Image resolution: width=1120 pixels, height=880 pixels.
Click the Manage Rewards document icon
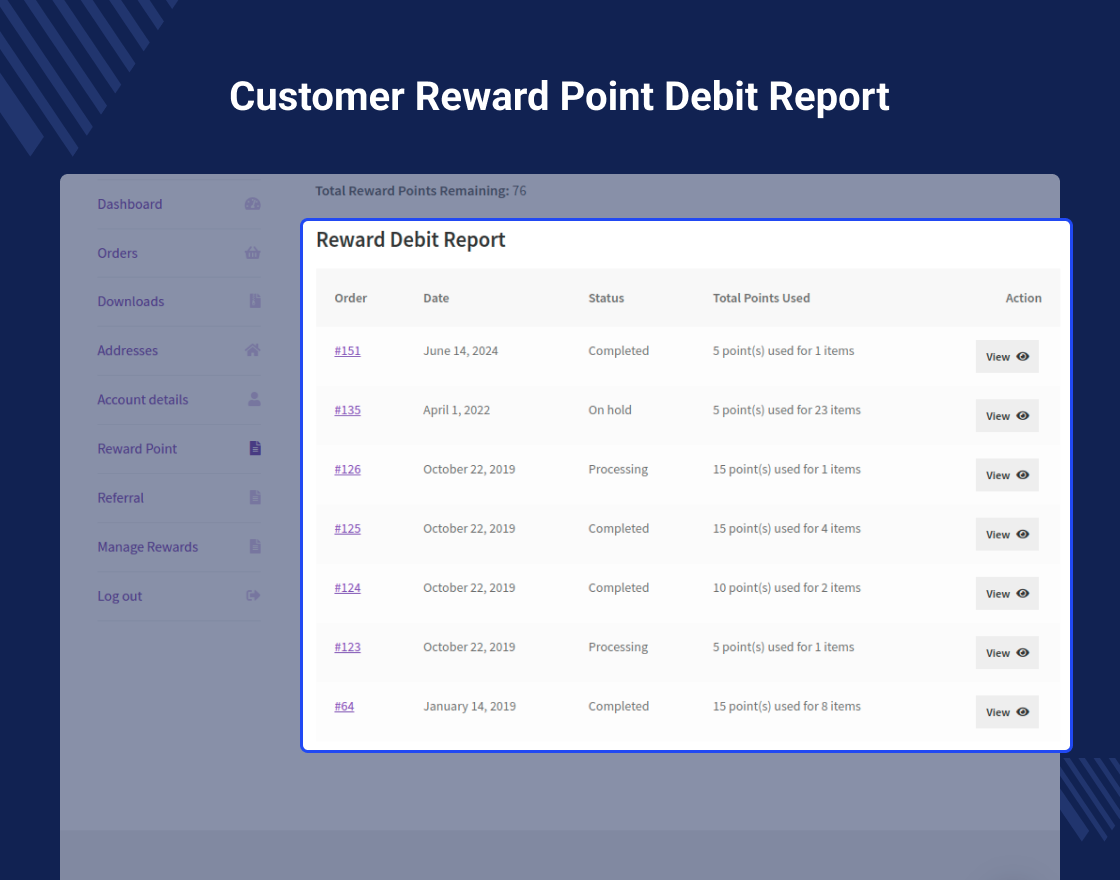(x=255, y=546)
